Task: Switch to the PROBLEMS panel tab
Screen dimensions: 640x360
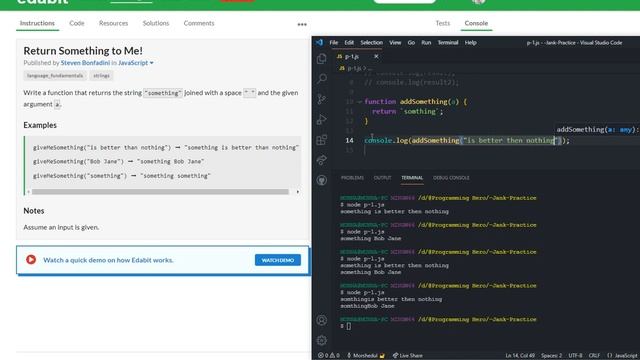Action: (352, 178)
